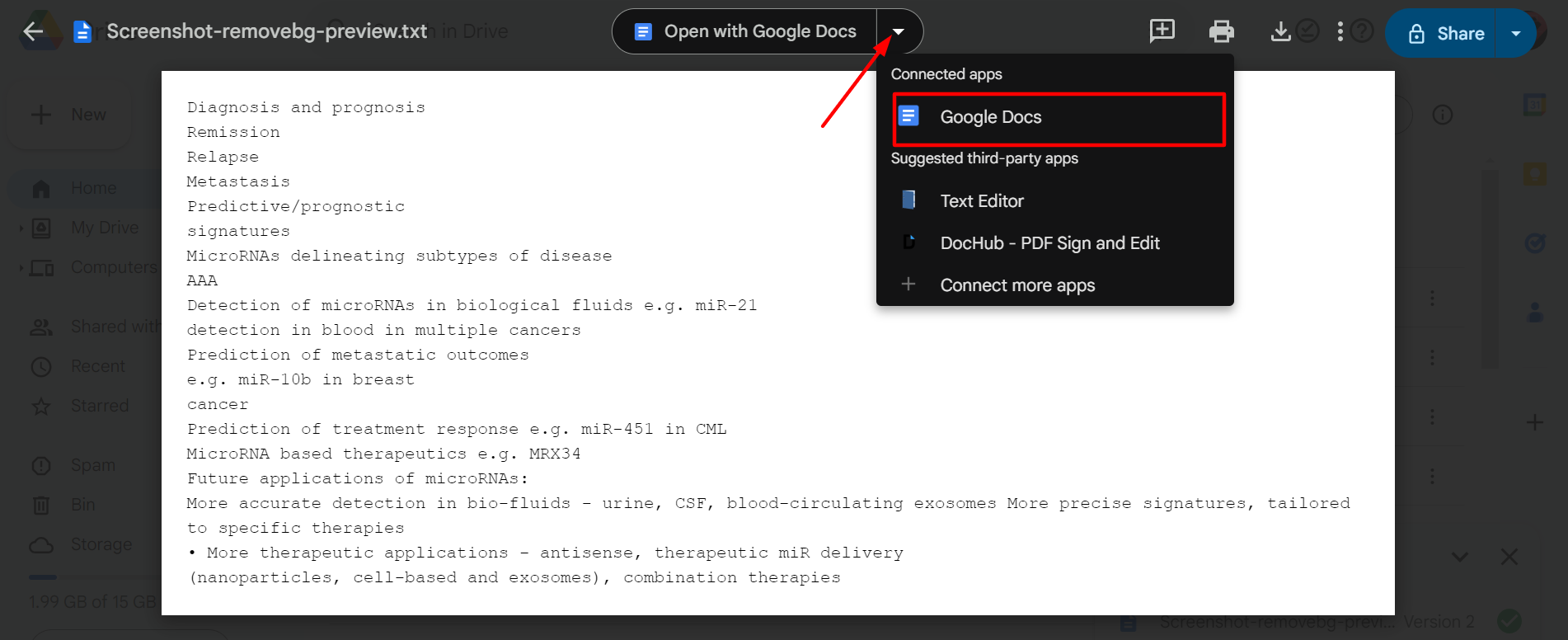Click the Spam icon in sidebar
Viewport: 1568px width, 640px height.
coord(41,466)
